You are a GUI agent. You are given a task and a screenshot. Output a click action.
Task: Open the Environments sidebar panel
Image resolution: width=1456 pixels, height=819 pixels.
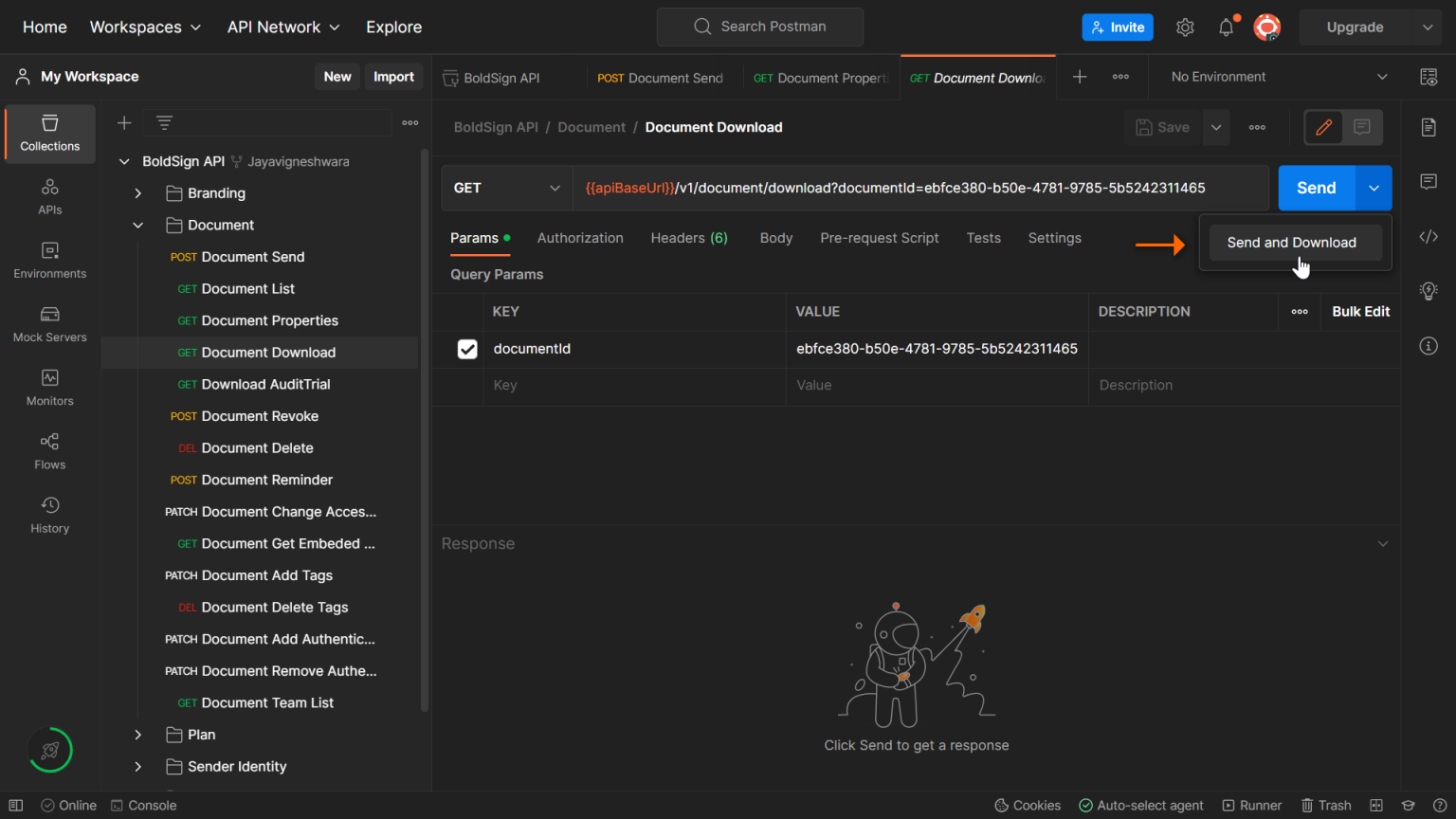49,261
